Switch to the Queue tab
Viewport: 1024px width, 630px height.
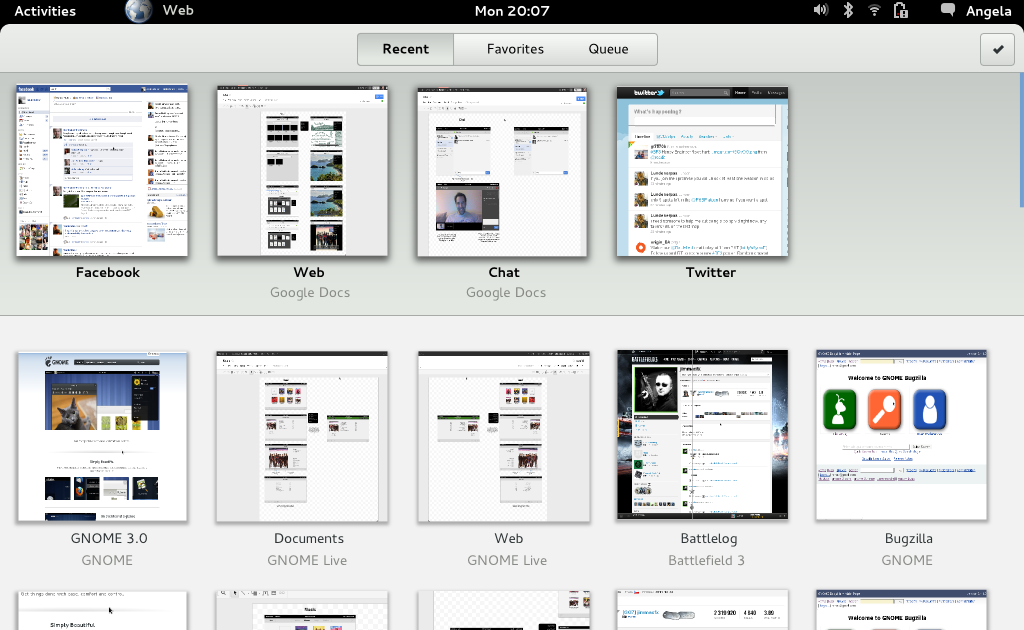click(608, 48)
